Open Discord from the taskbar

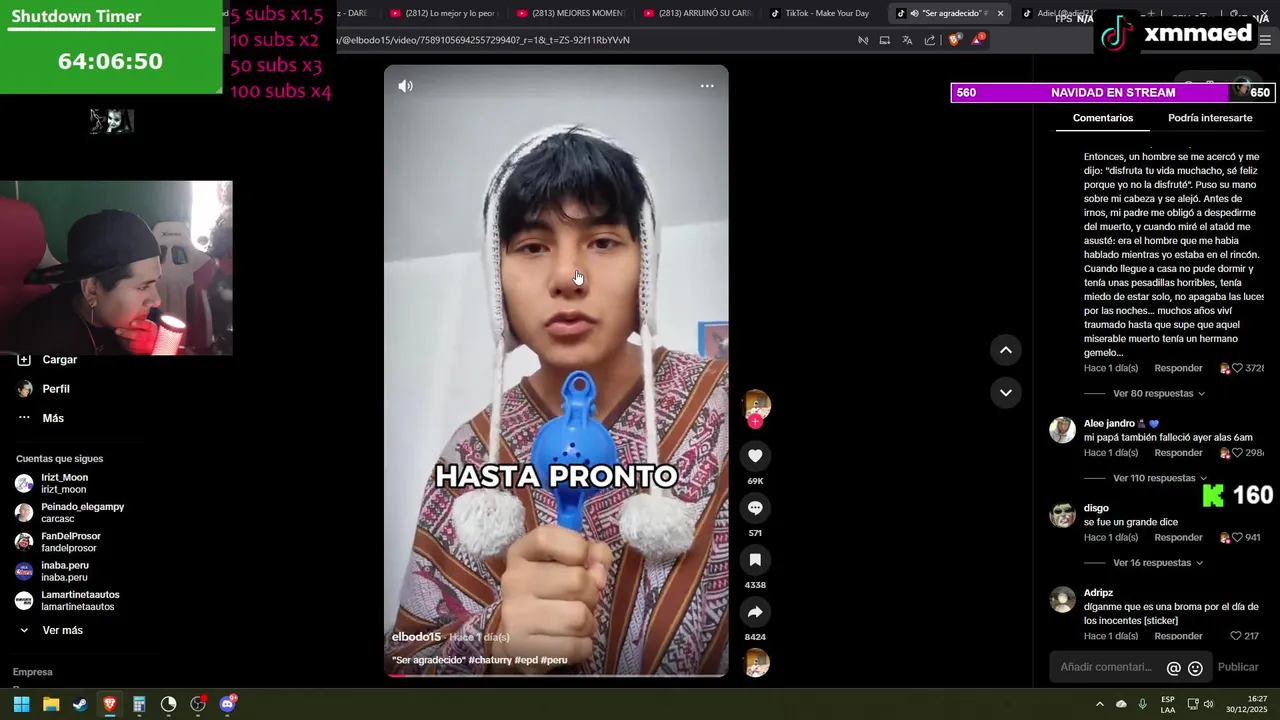coord(228,704)
